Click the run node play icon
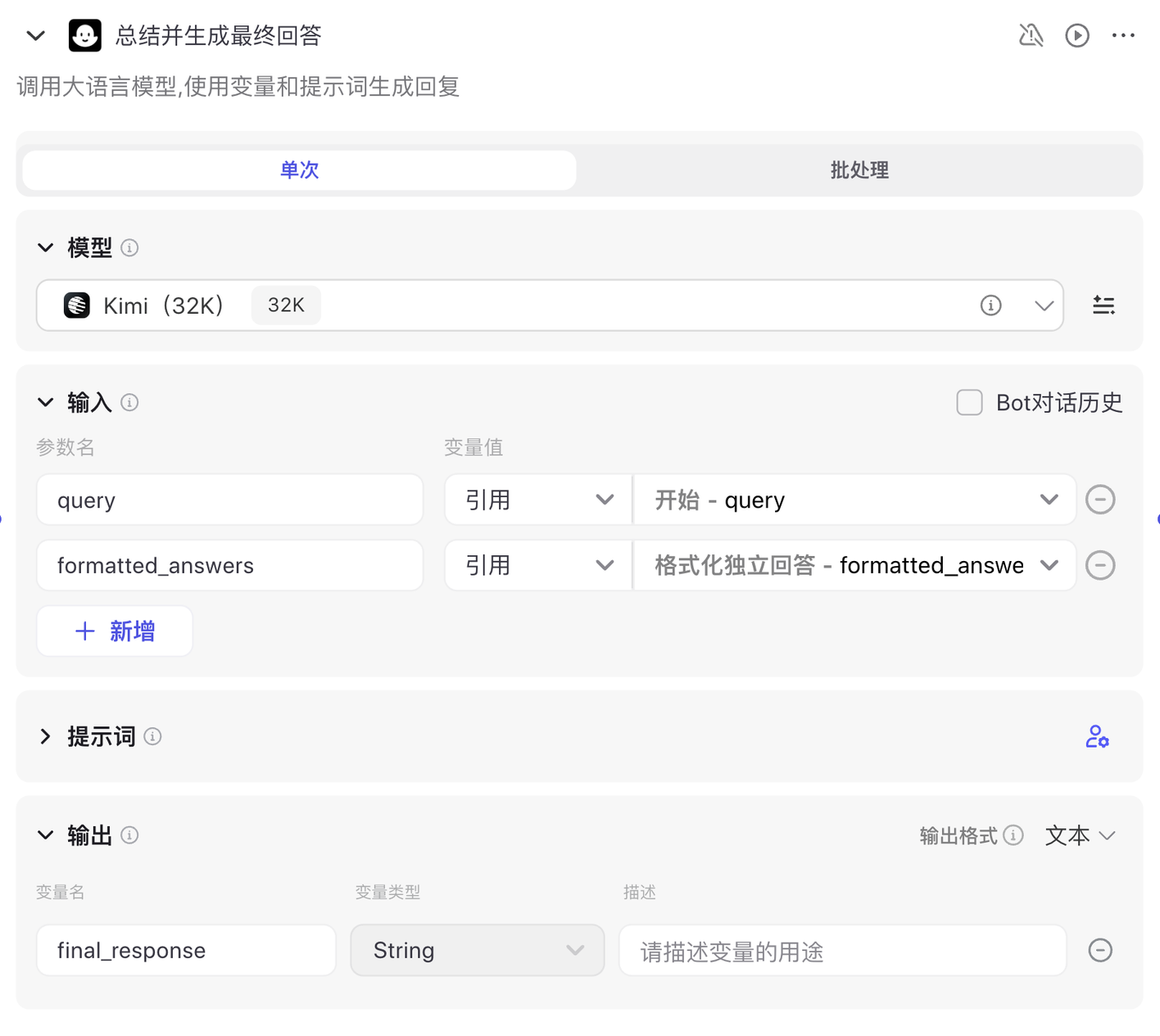 [x=1076, y=35]
